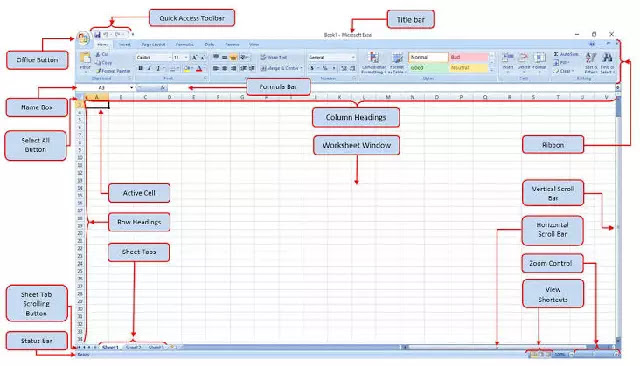
Task: Apply the Normal cell style
Action: pos(428,57)
